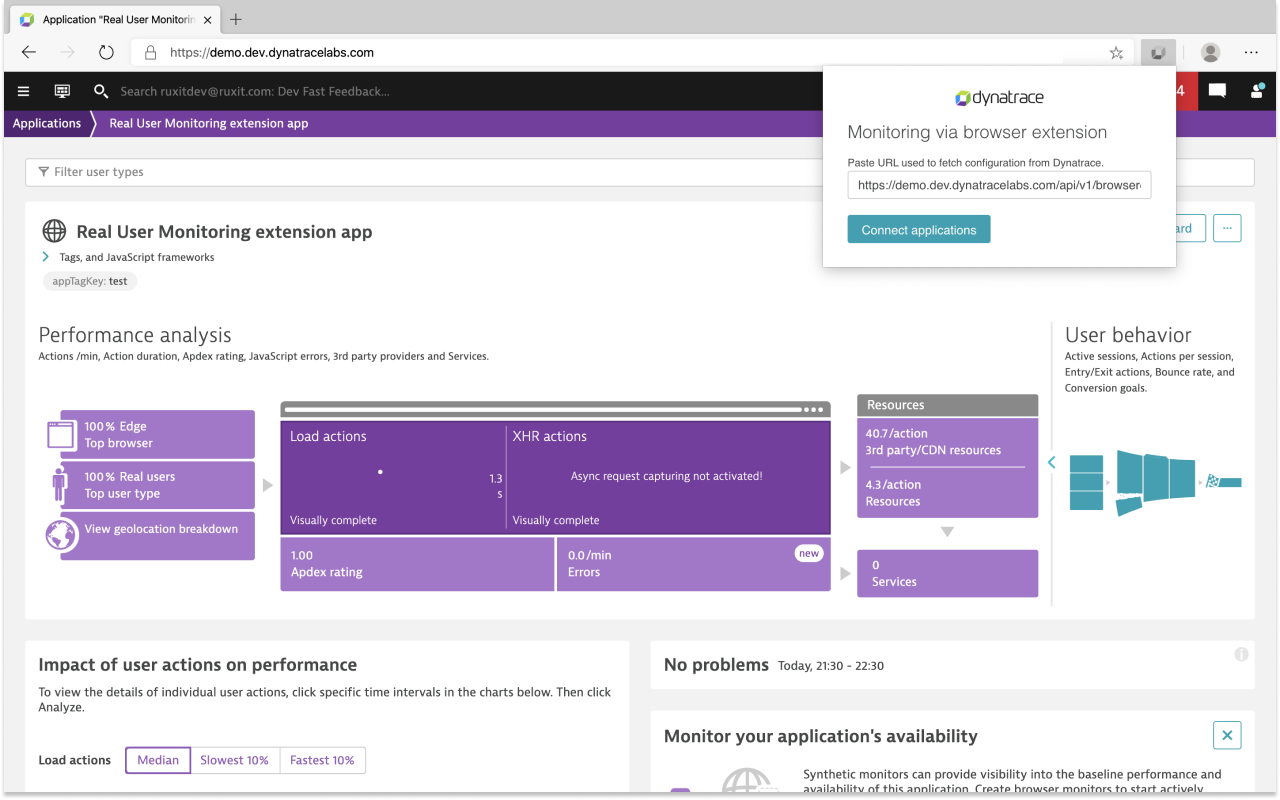
Task: Expand Tags and JavaScript frameworks section
Action: pos(45,257)
